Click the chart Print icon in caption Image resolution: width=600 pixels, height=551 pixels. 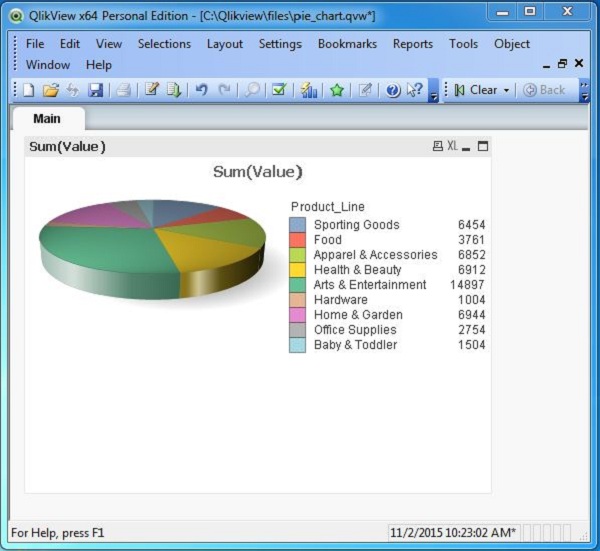[438, 146]
